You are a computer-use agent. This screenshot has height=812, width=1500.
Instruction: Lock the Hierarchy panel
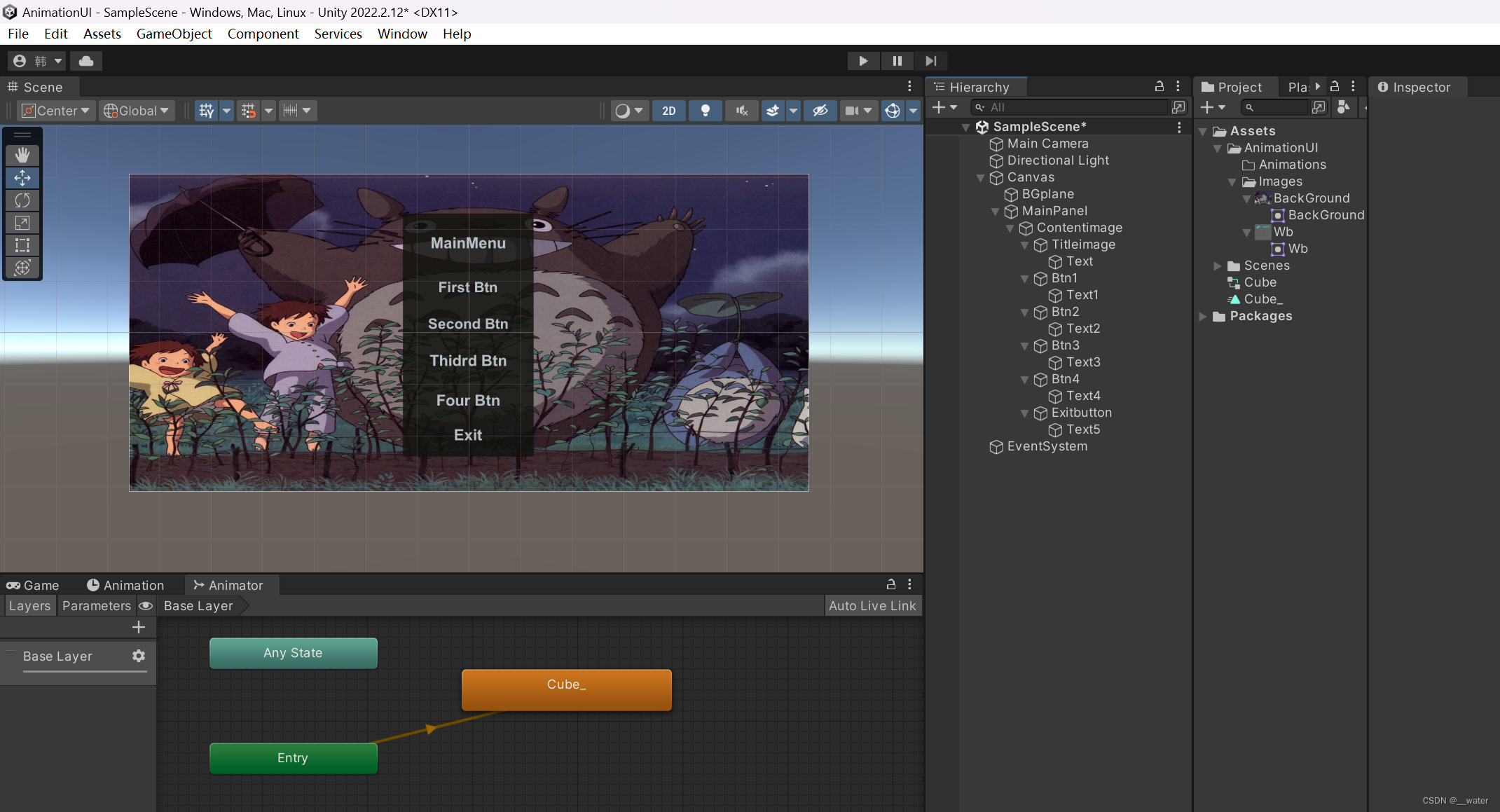coord(1160,86)
